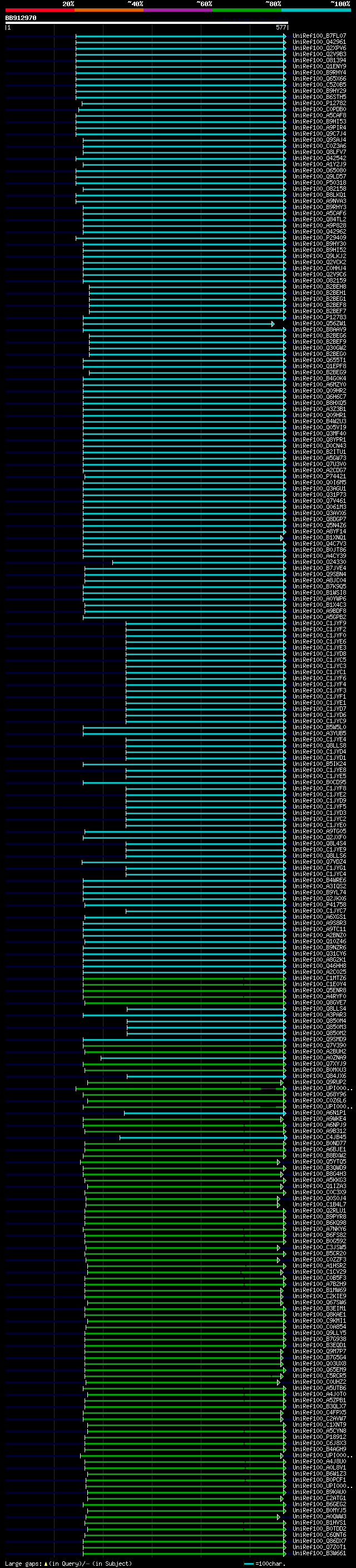Select the label UniRef100_B6STH5
Viewport: 356px width, 1568px height.
319,97
